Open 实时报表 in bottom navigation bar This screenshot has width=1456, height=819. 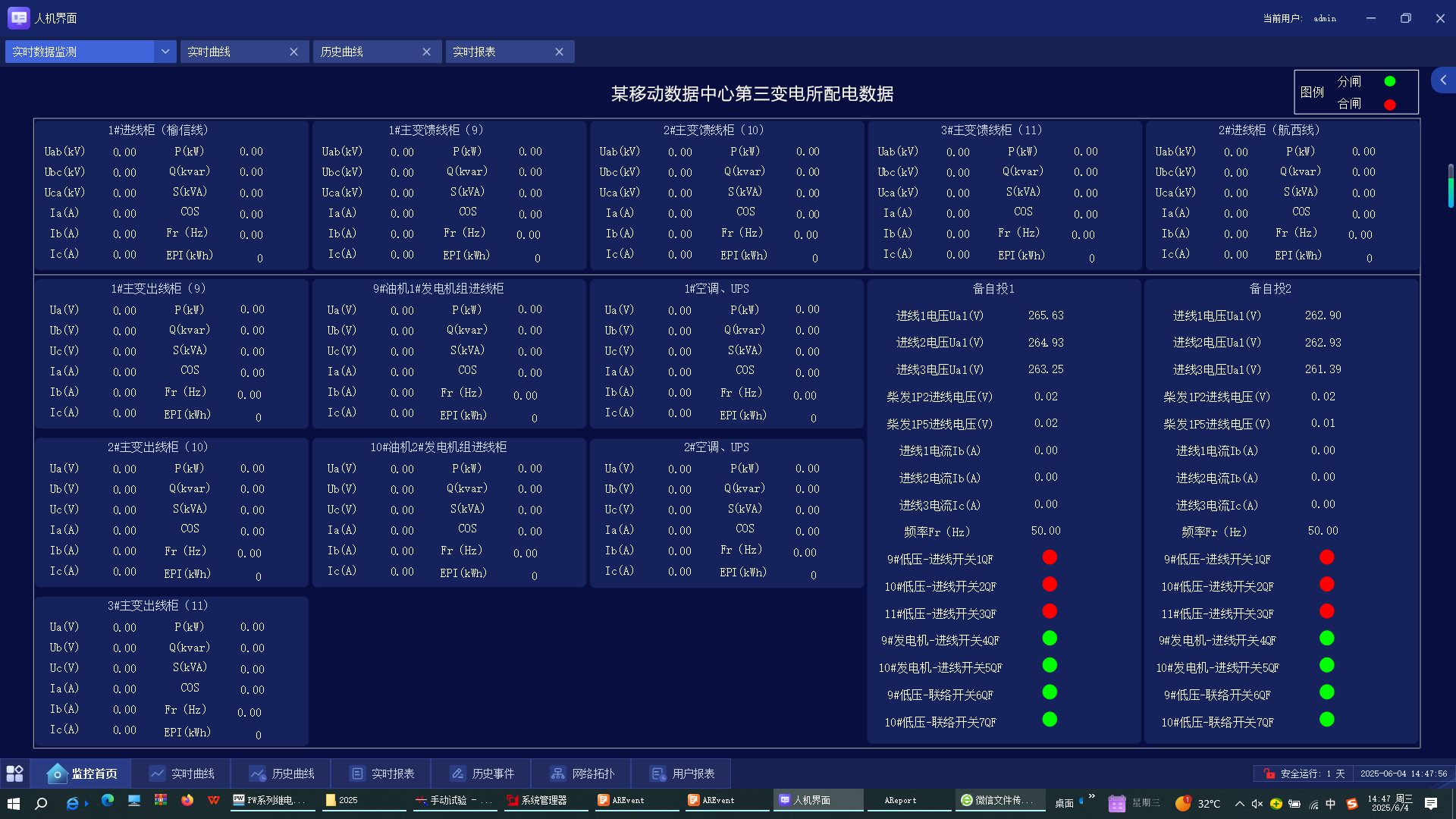pyautogui.click(x=382, y=773)
